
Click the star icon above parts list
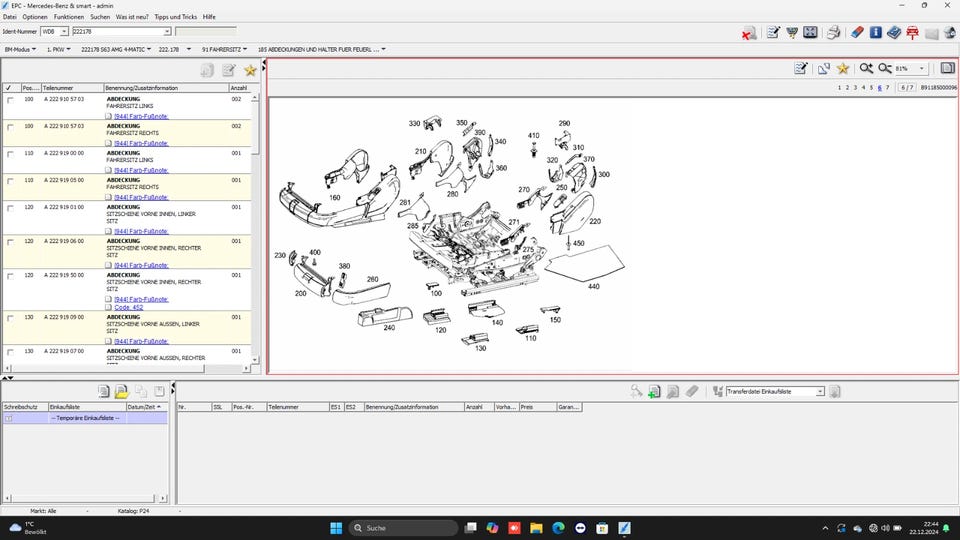pyautogui.click(x=250, y=70)
